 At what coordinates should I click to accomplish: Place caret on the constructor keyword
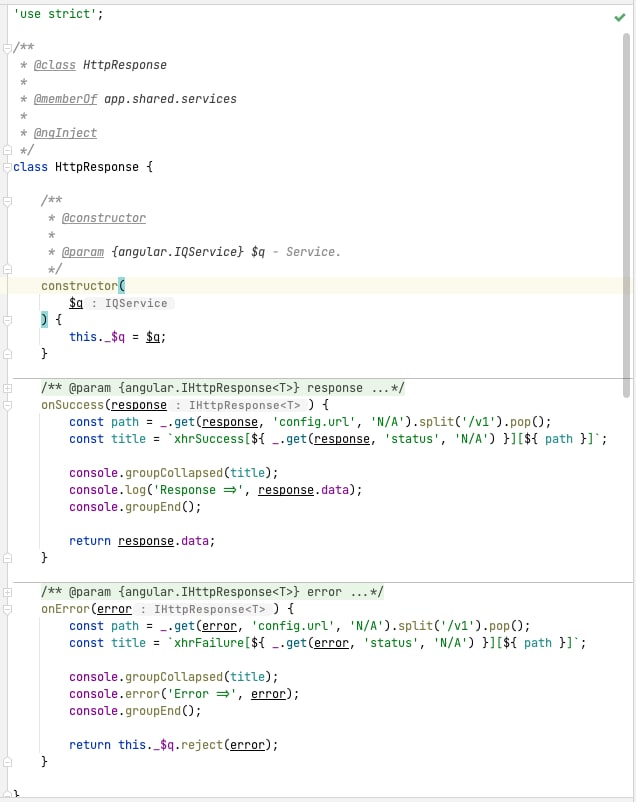79,285
